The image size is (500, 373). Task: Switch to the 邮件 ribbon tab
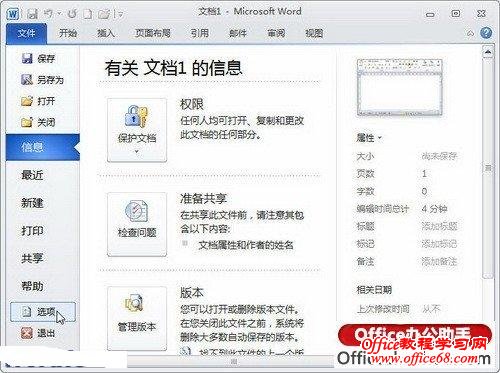238,33
